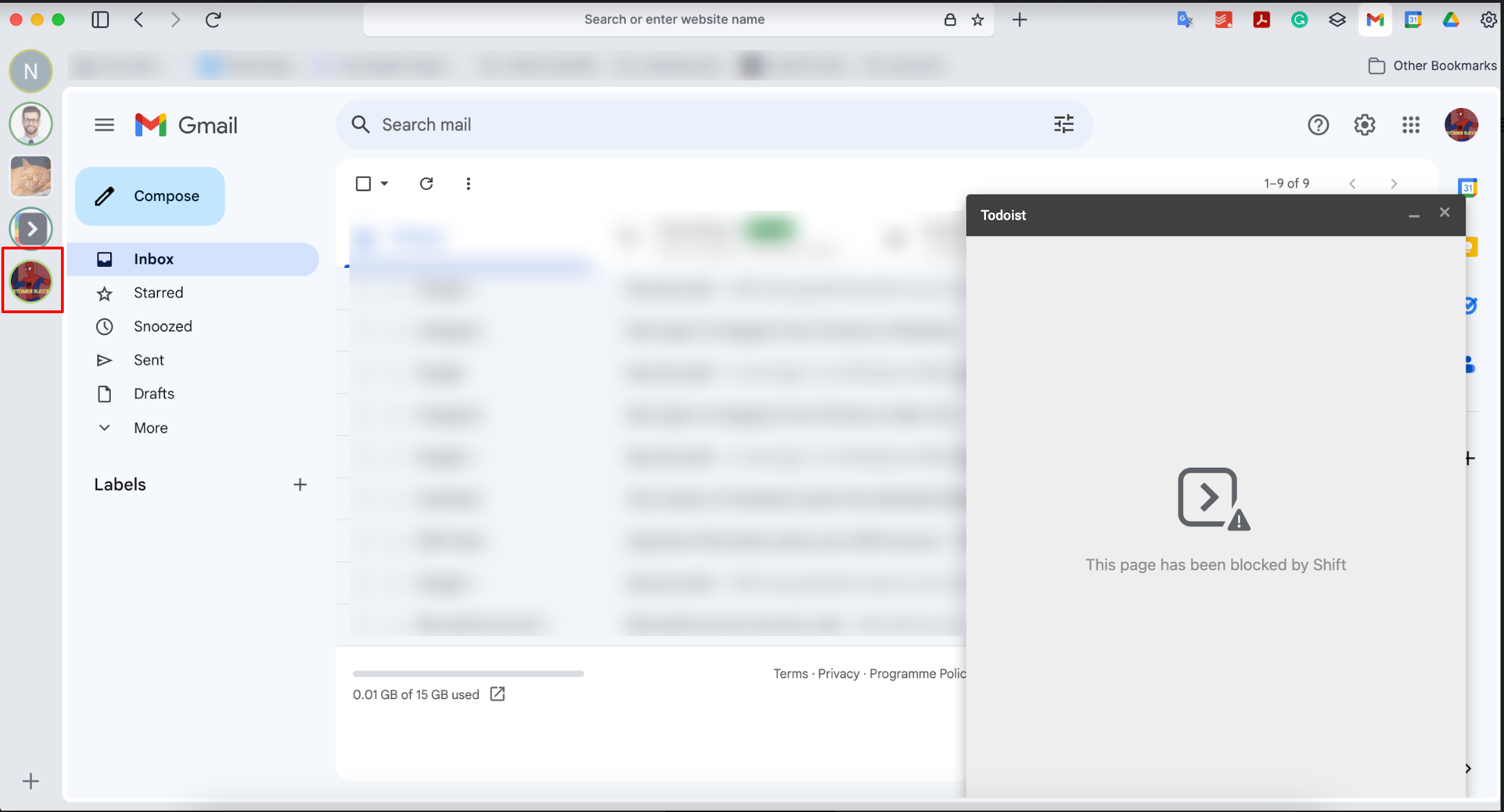Expand the select dropdown arrow beside the checkbox
Image resolution: width=1504 pixels, height=812 pixels.
[385, 184]
